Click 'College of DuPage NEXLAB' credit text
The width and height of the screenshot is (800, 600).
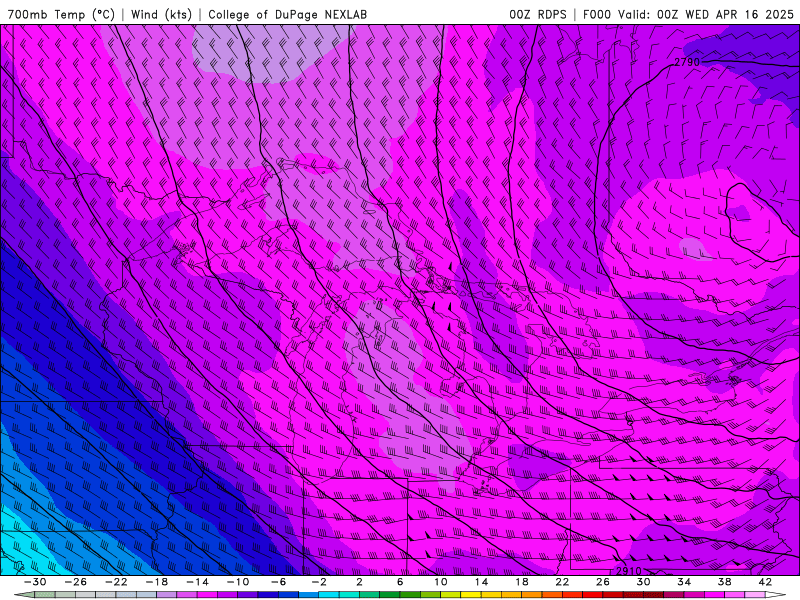click(287, 14)
